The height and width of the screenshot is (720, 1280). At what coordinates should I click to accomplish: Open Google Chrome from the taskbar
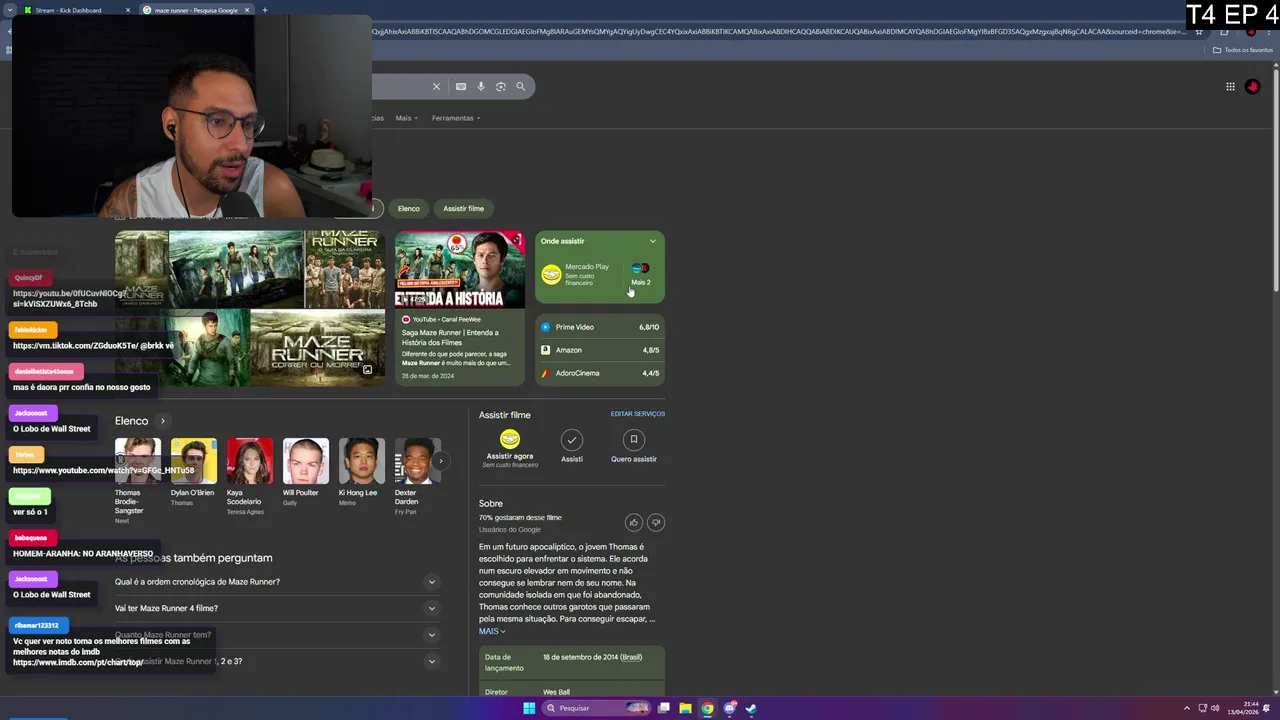point(707,708)
